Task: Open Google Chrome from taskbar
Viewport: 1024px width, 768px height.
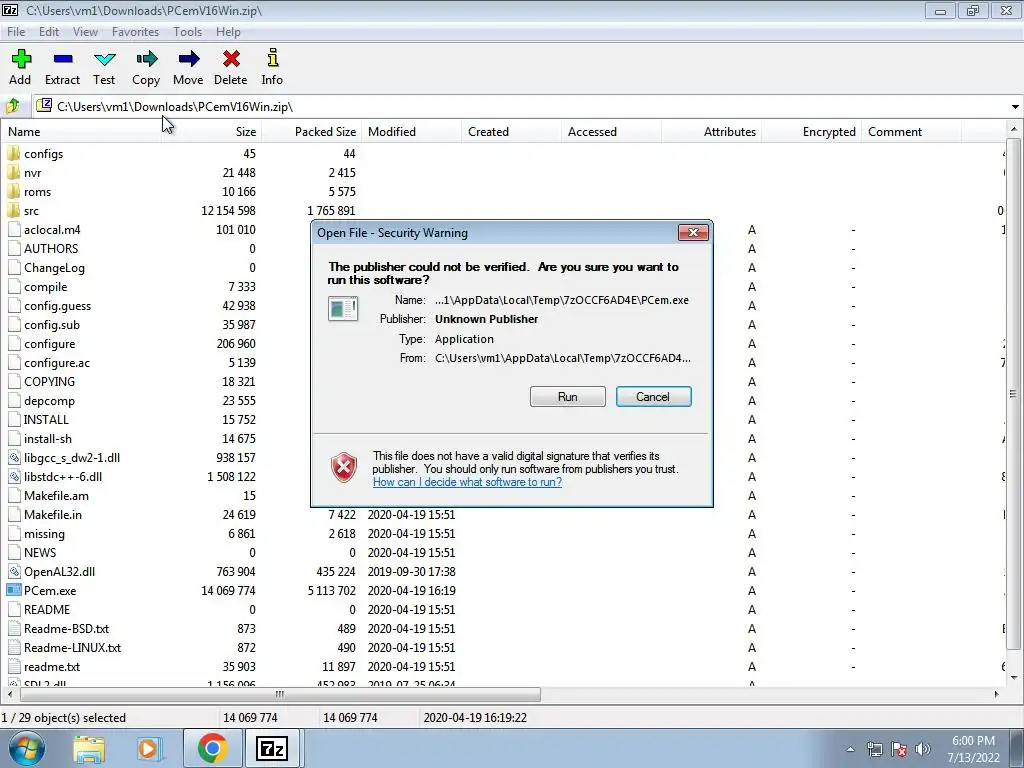Action: [212, 748]
